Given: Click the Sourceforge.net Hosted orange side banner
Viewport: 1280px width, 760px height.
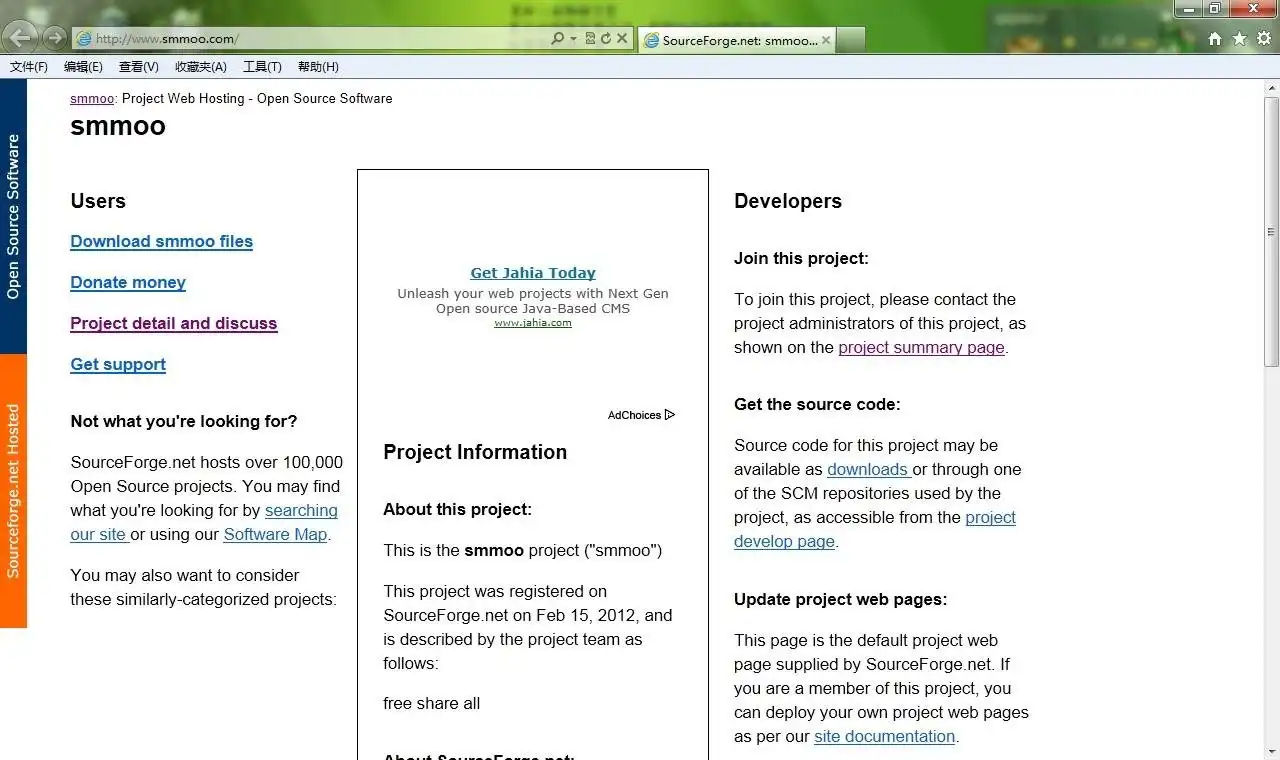Looking at the screenshot, I should [13, 491].
